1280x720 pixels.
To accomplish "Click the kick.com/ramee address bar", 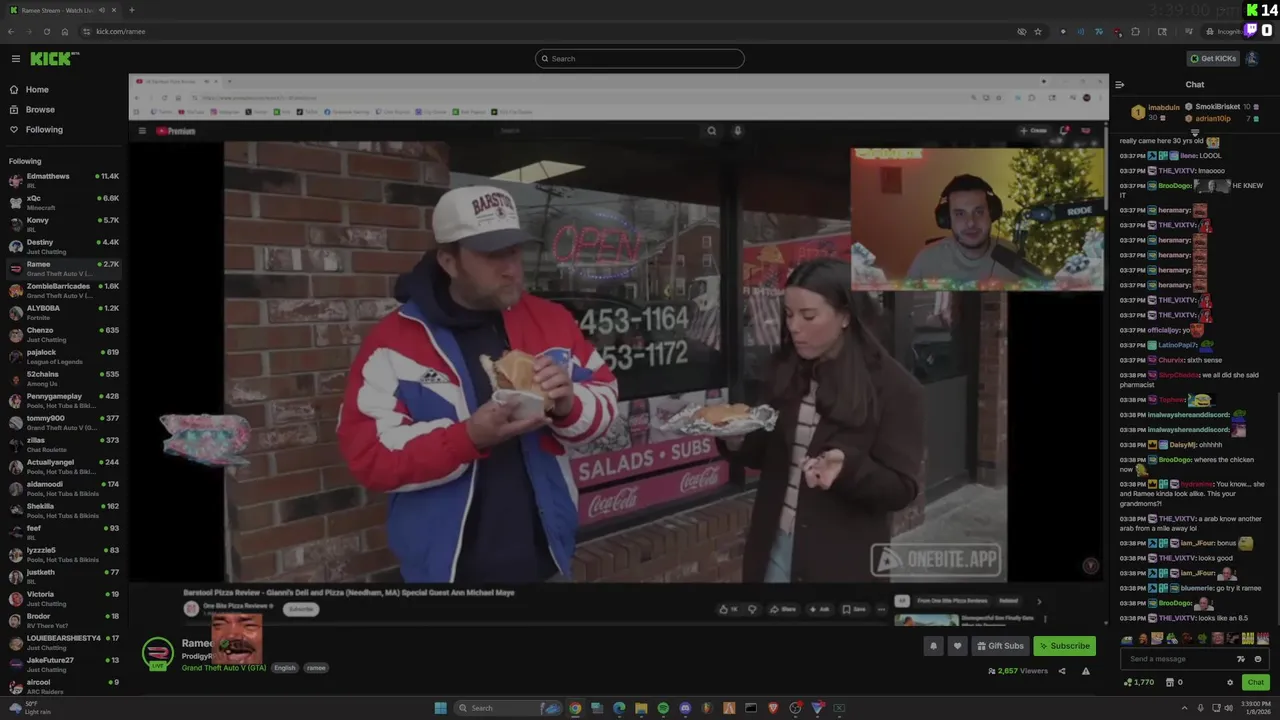I will pyautogui.click(x=121, y=31).
